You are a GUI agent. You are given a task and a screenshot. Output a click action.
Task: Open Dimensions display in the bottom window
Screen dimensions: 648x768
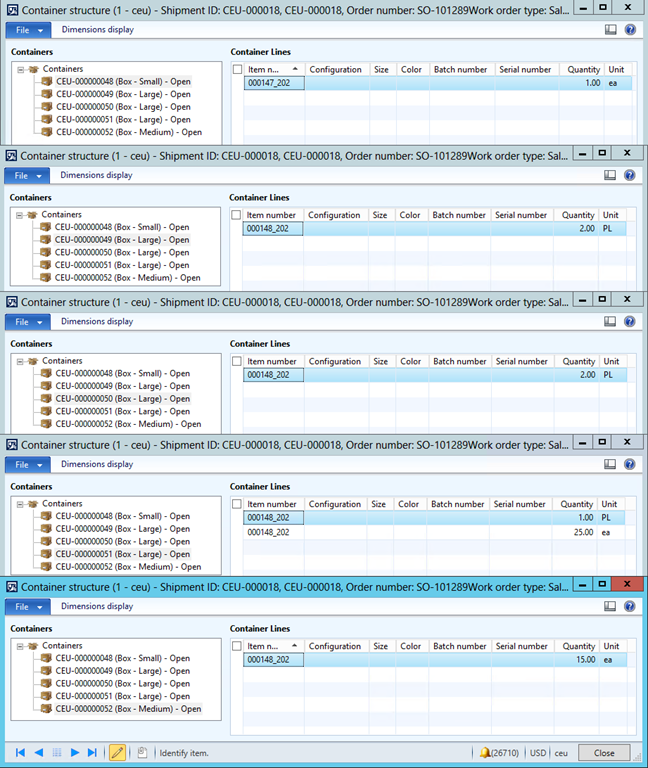(97, 607)
